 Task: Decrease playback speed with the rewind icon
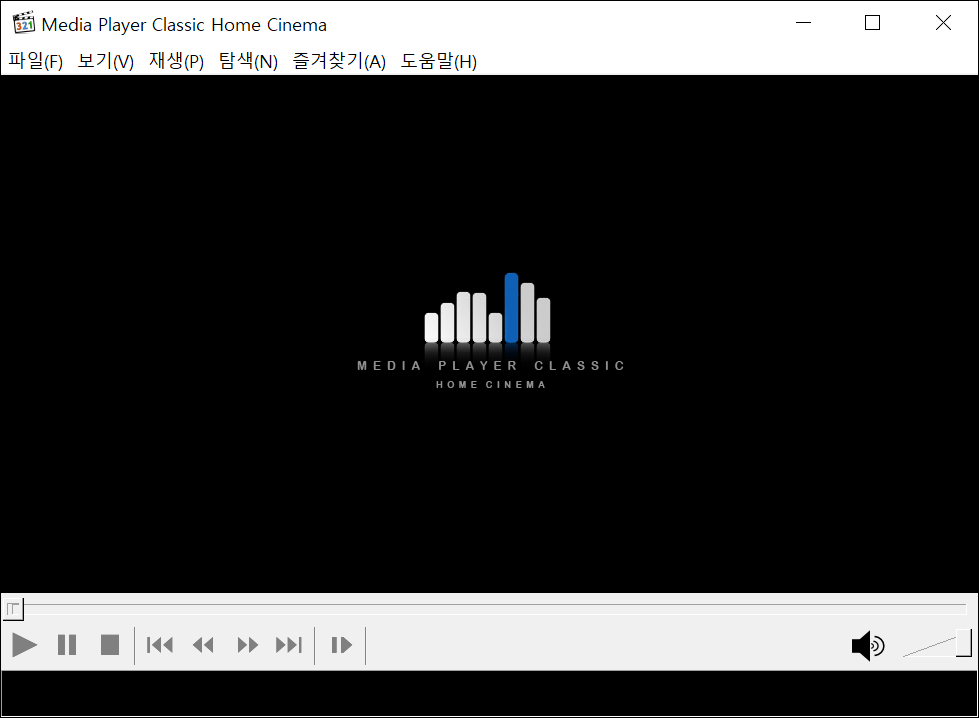(203, 645)
